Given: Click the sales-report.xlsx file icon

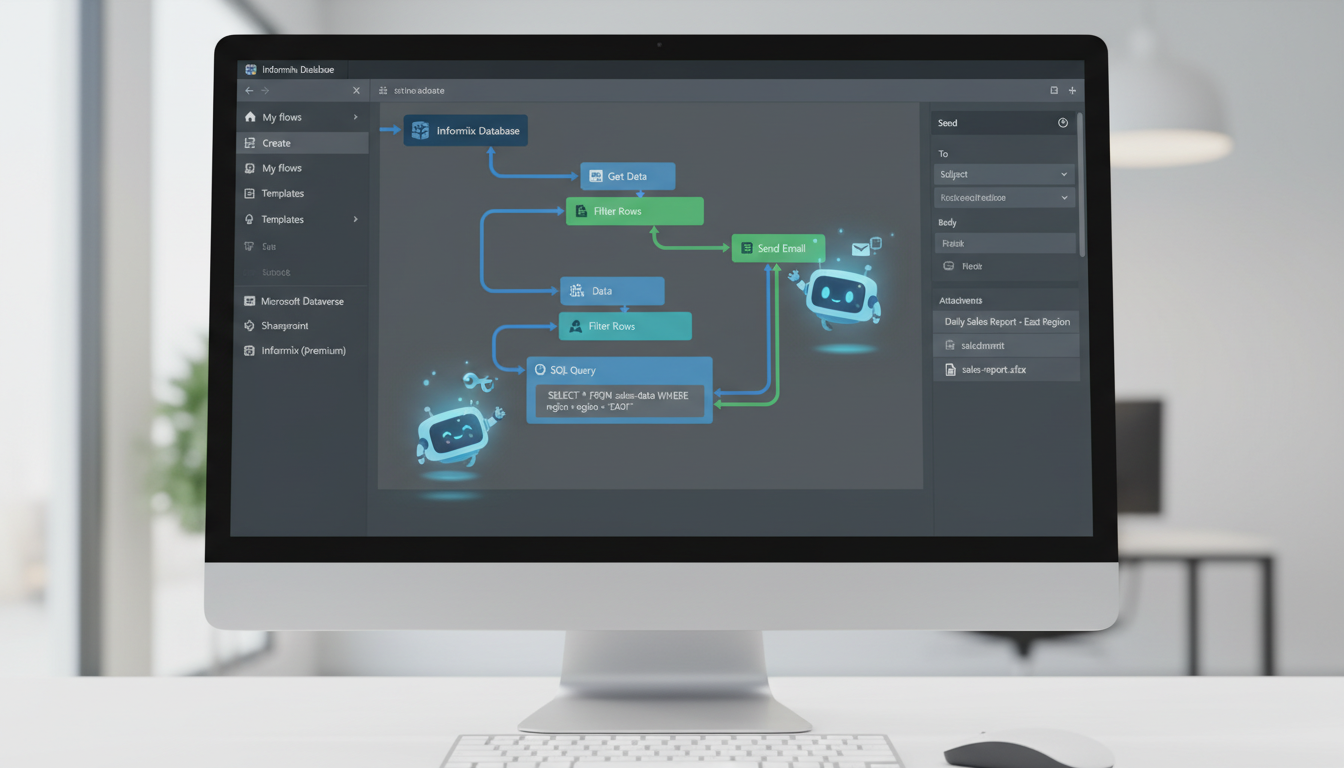Looking at the screenshot, I should click(x=949, y=370).
